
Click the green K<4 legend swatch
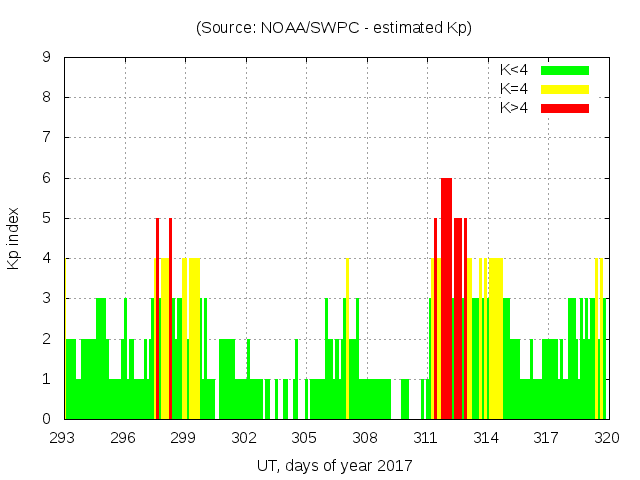[x=565, y=70]
